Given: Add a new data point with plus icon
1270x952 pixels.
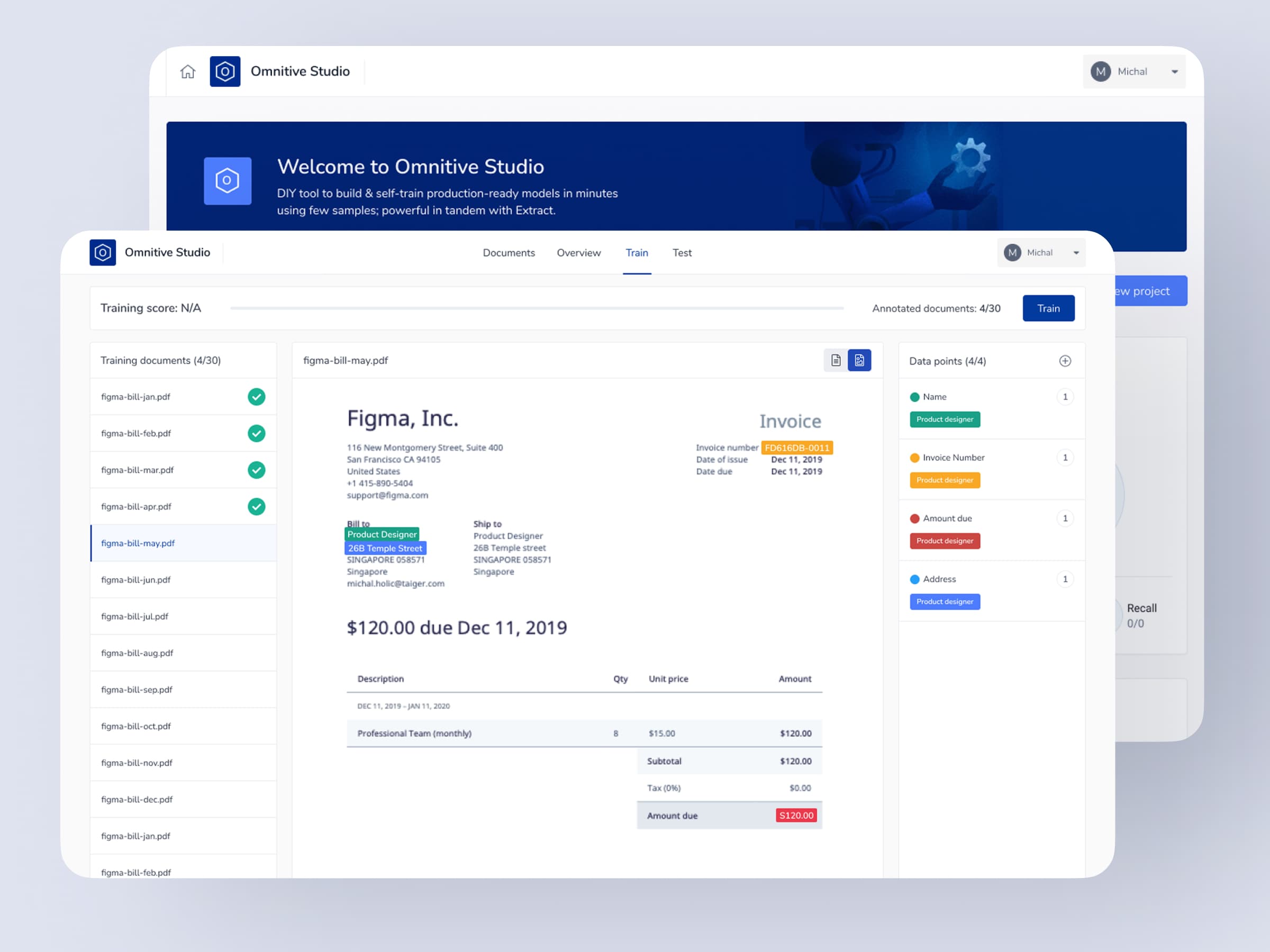Looking at the screenshot, I should click(x=1066, y=361).
